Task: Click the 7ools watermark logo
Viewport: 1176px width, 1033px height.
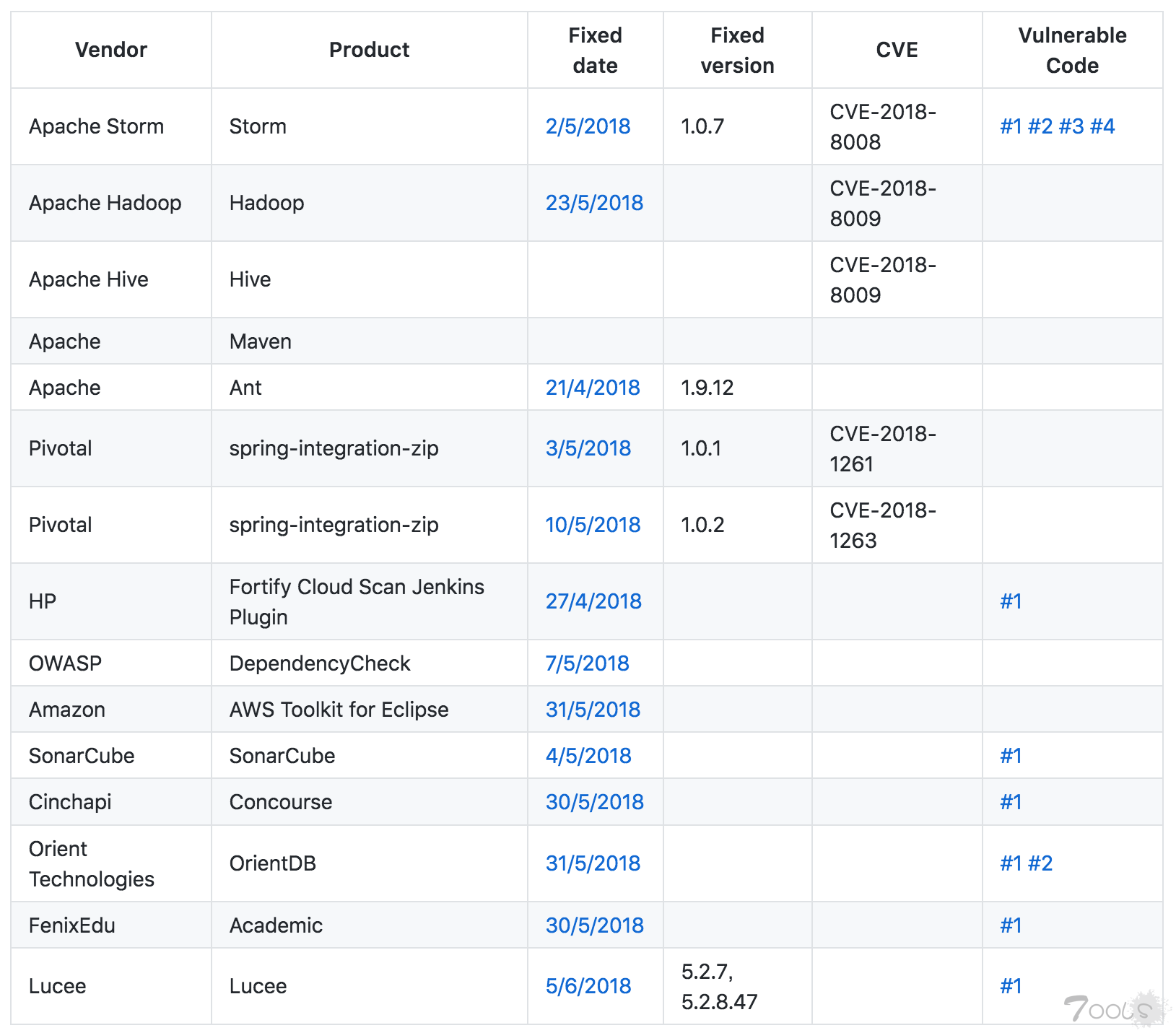Action: [1112, 1008]
